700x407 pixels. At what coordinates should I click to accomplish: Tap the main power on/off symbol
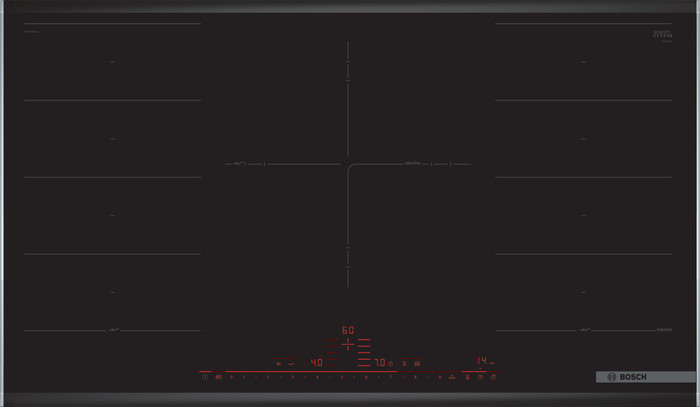(204, 377)
